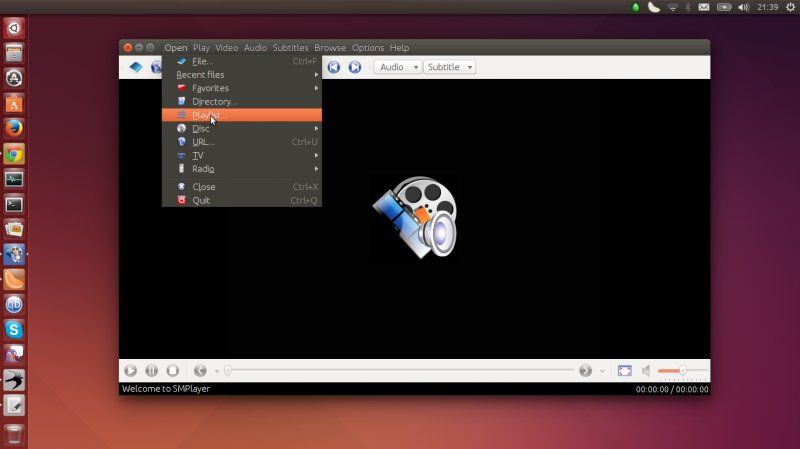The width and height of the screenshot is (800, 449).
Task: Click the Rewind arrow button
Action: [x=200, y=370]
